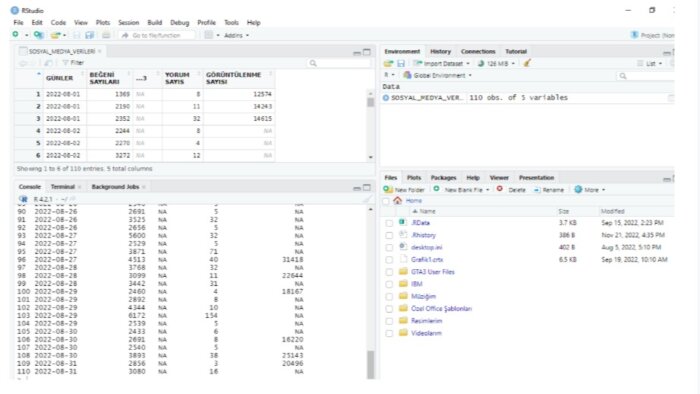Click the Filter funnel in data viewer
Image resolution: width=700 pixels, height=394 pixels.
(x=66, y=63)
